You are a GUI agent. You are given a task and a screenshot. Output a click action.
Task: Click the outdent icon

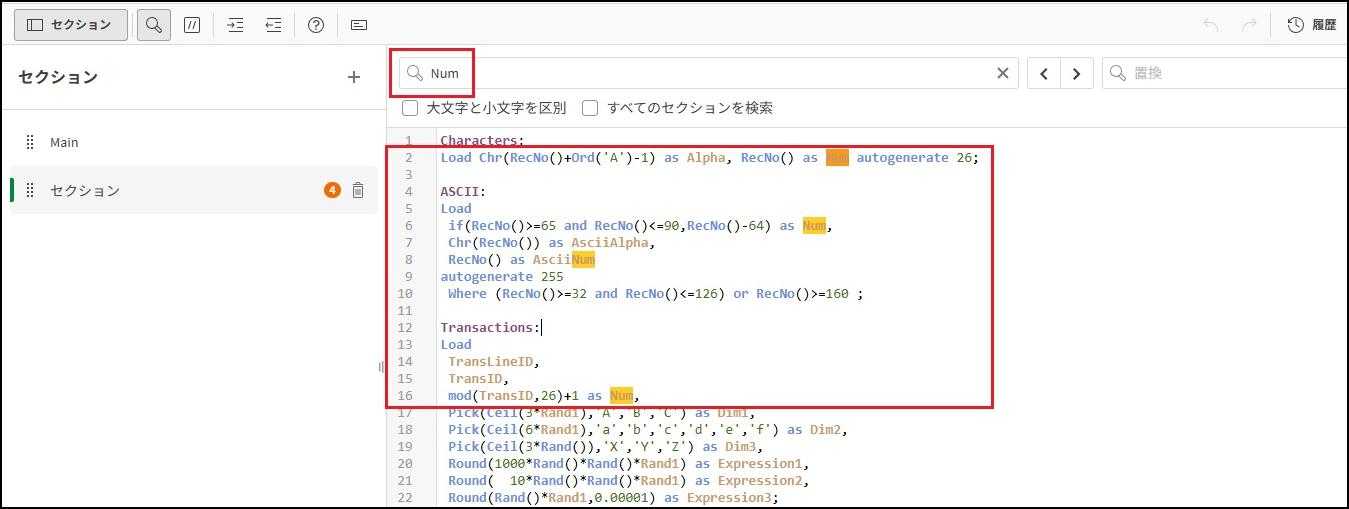273,25
